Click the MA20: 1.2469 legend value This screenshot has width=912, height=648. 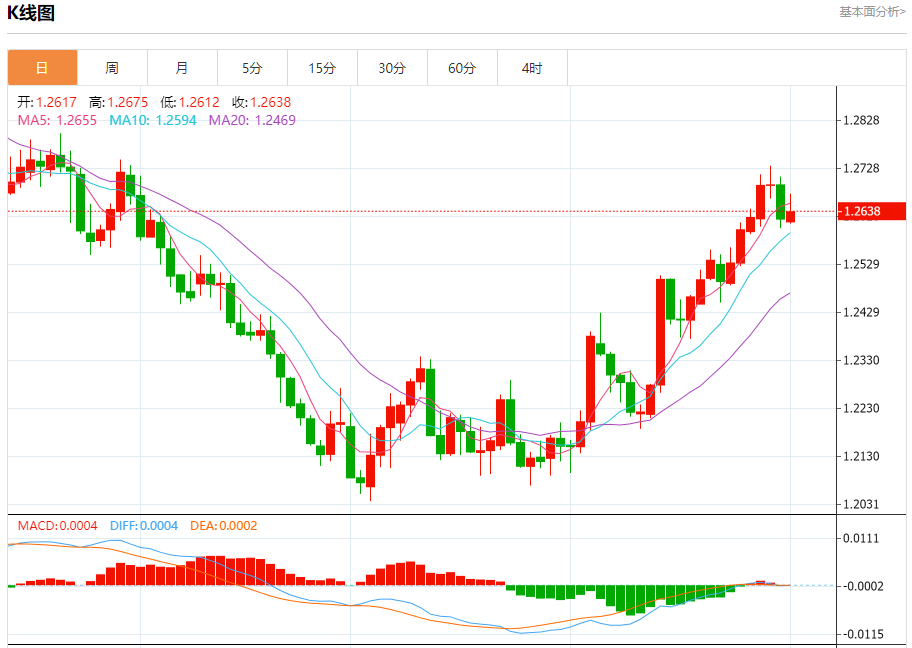[252, 120]
